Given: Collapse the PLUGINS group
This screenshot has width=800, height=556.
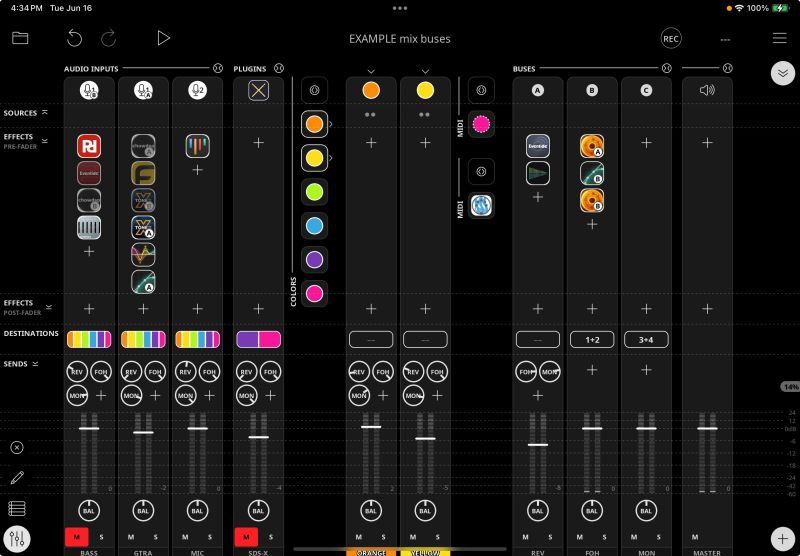Looking at the screenshot, I should [x=279, y=68].
